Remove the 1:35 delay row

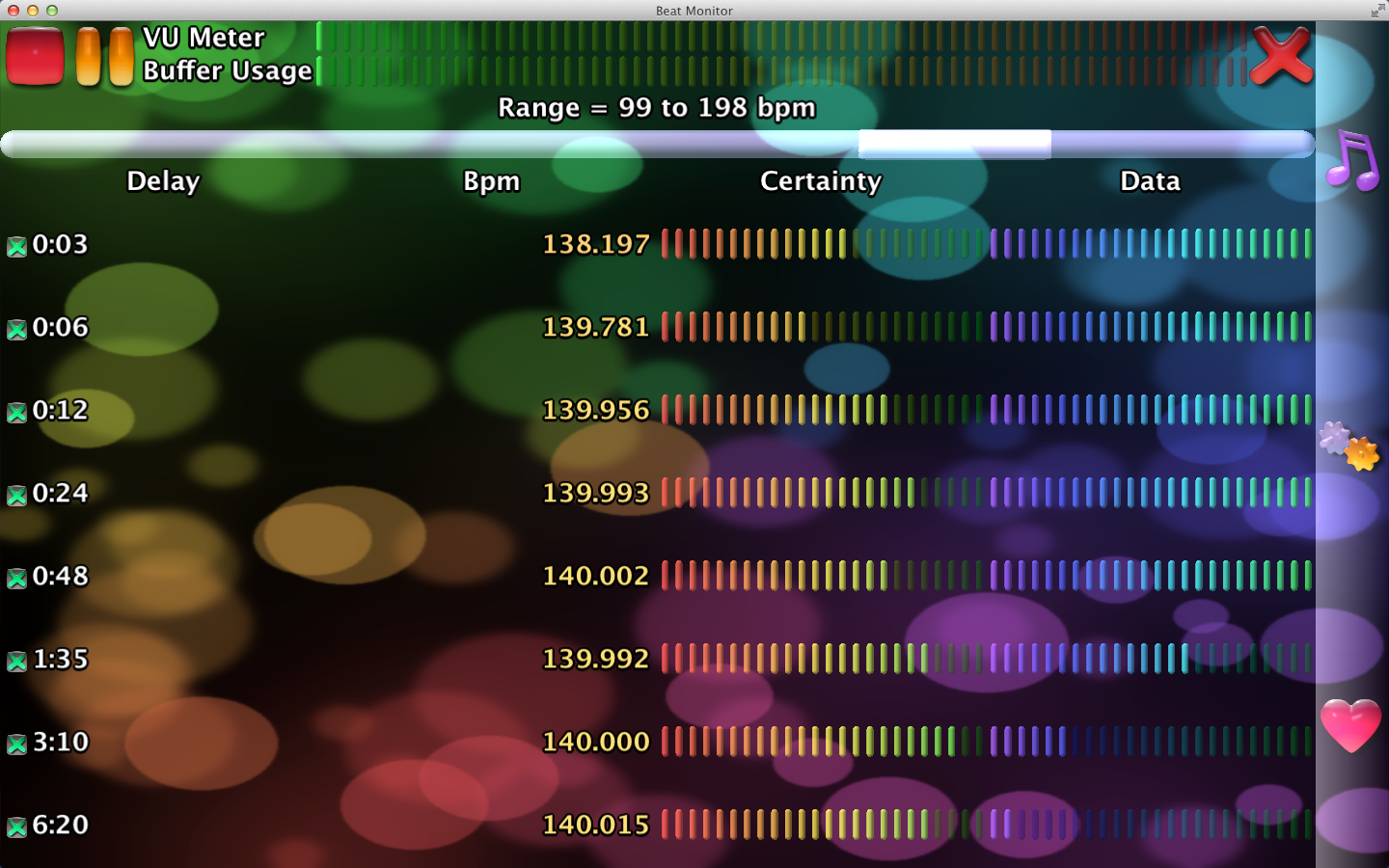(x=16, y=662)
